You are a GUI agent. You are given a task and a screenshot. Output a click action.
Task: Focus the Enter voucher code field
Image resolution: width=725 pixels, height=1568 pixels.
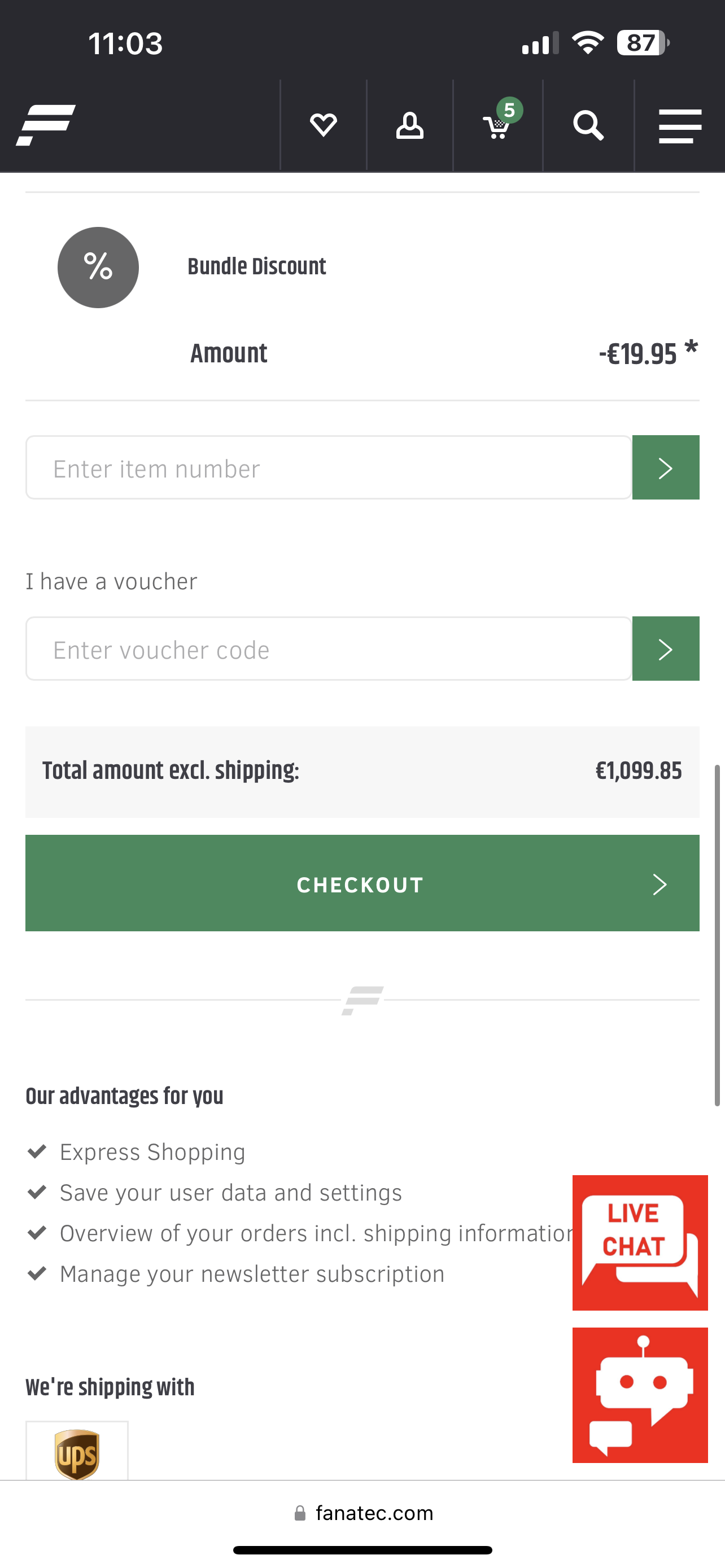tap(329, 649)
